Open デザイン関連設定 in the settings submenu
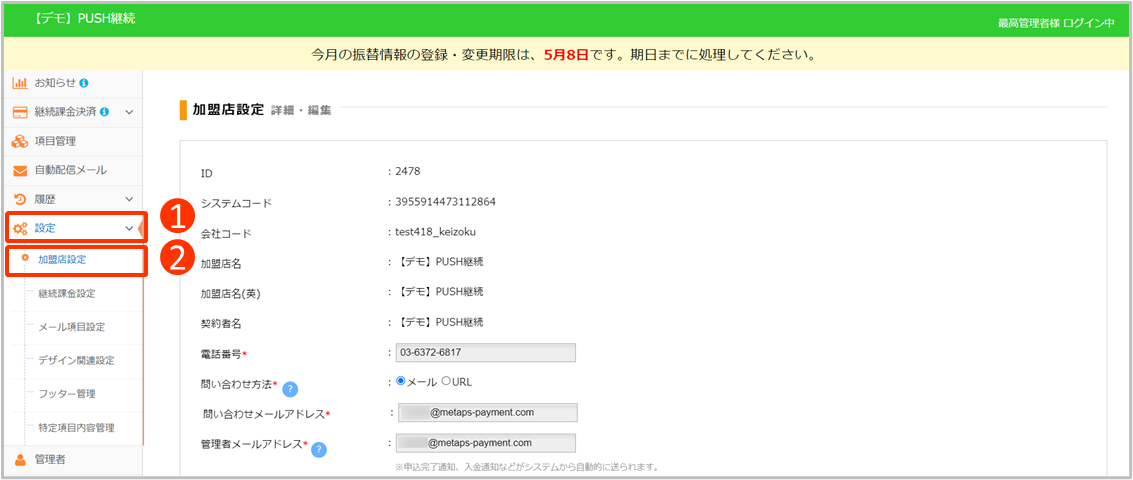1133x480 pixels. coord(76,360)
